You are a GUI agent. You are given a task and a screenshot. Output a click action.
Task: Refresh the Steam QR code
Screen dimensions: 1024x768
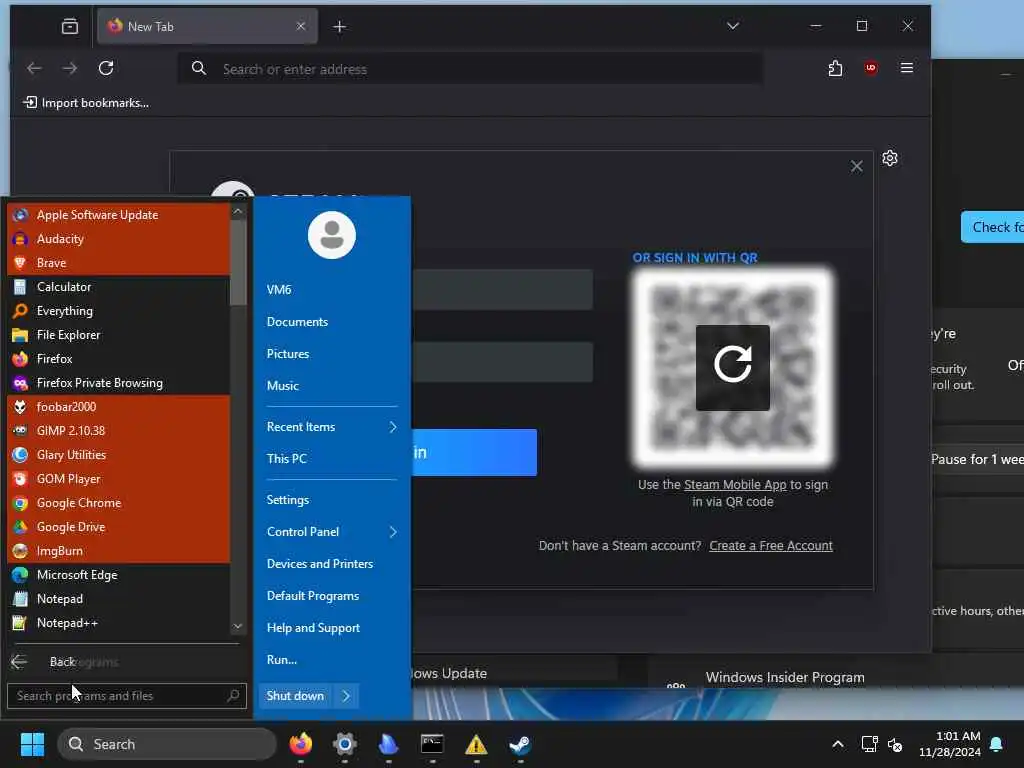[x=733, y=368]
